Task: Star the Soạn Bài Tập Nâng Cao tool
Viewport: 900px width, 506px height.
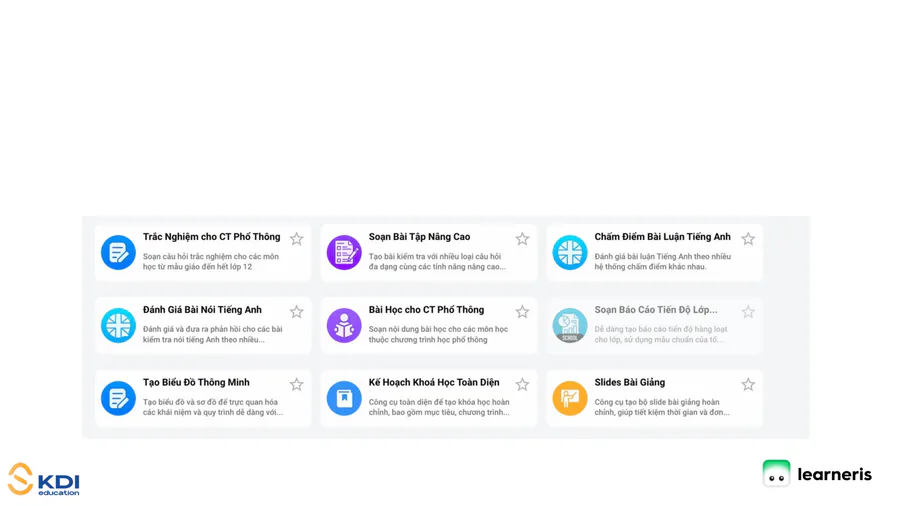Action: tap(522, 239)
